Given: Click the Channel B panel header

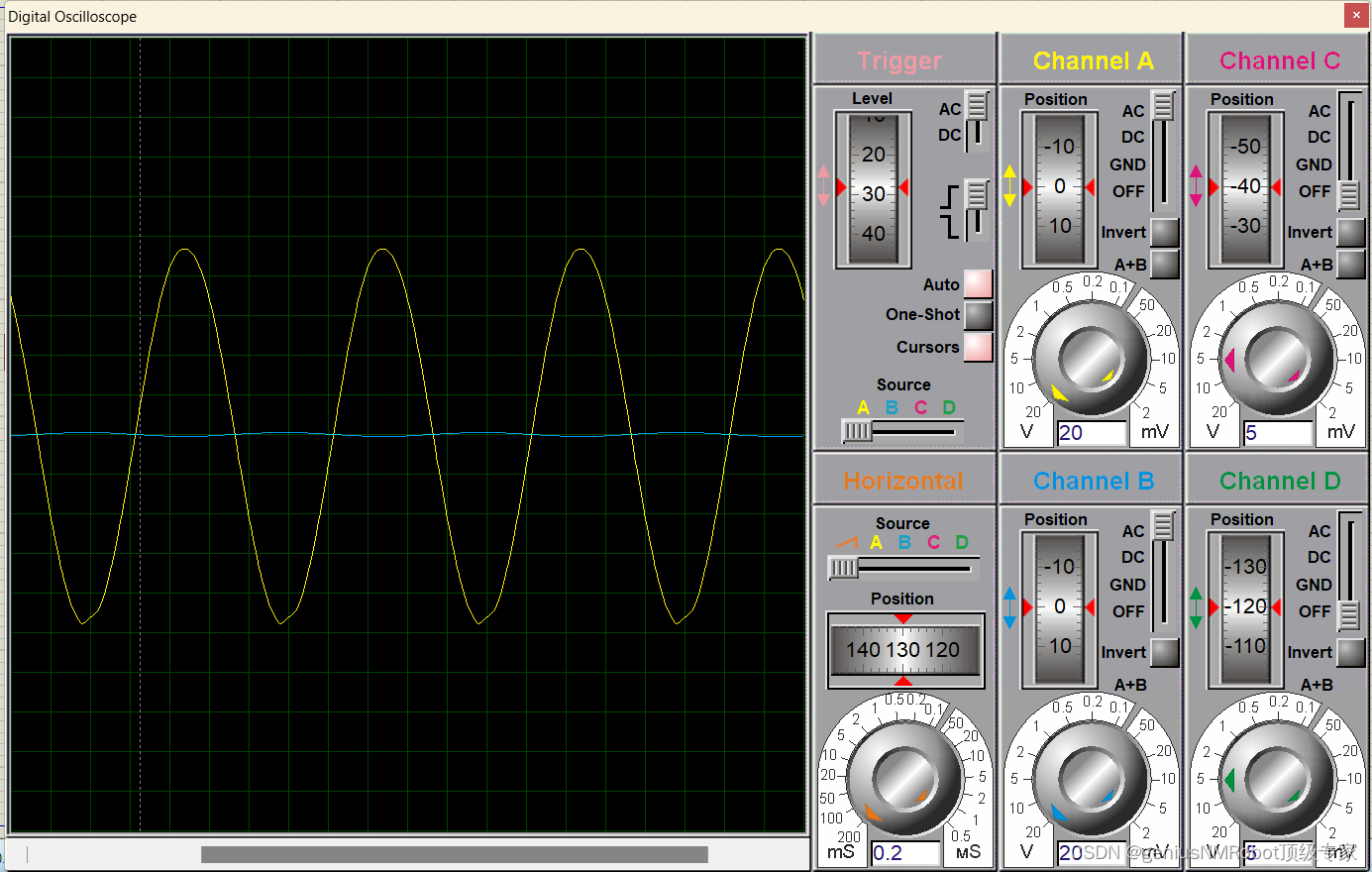Looking at the screenshot, I should coord(1091,480).
